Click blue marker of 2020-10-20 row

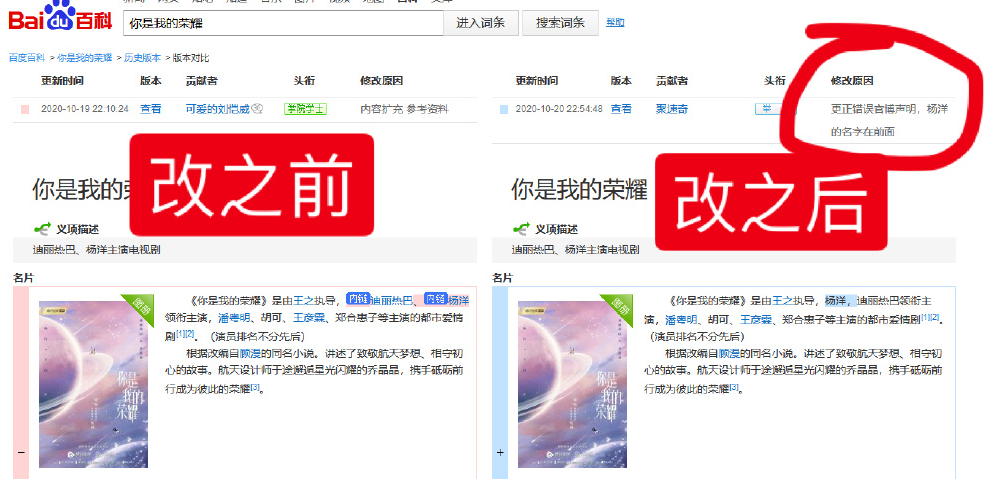pyautogui.click(x=504, y=109)
